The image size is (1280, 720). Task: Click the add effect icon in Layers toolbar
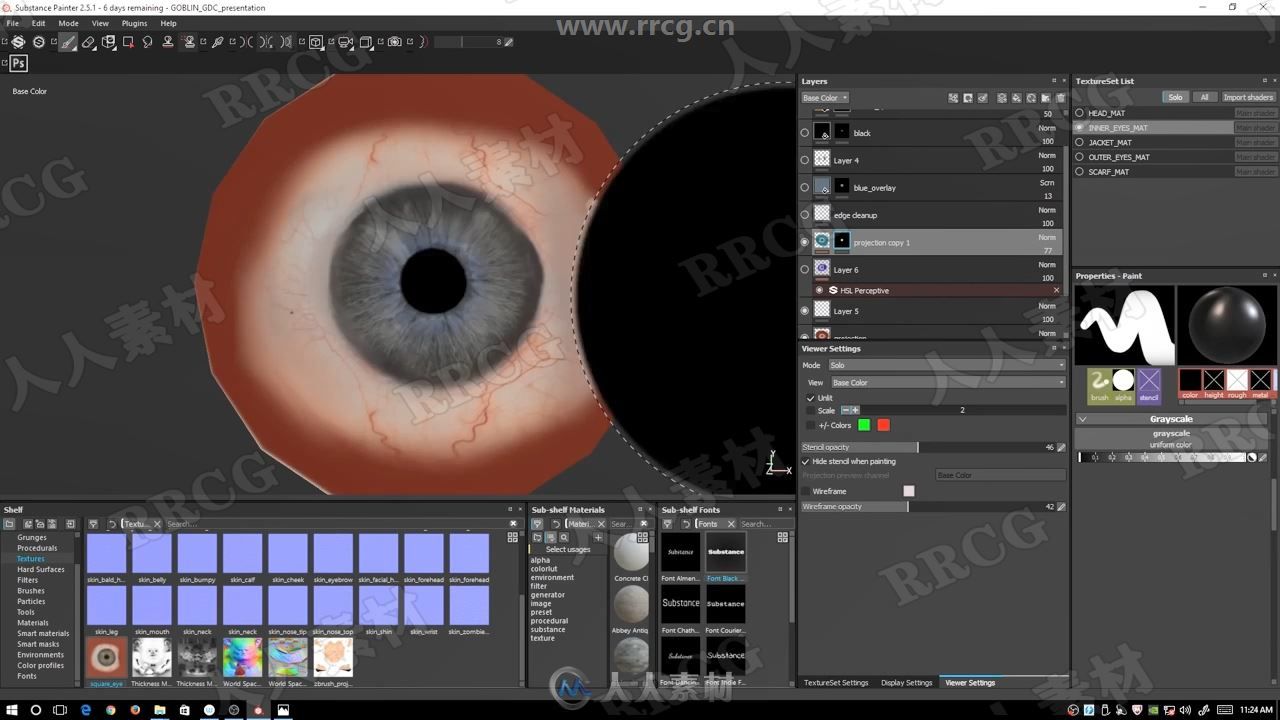coord(953,98)
